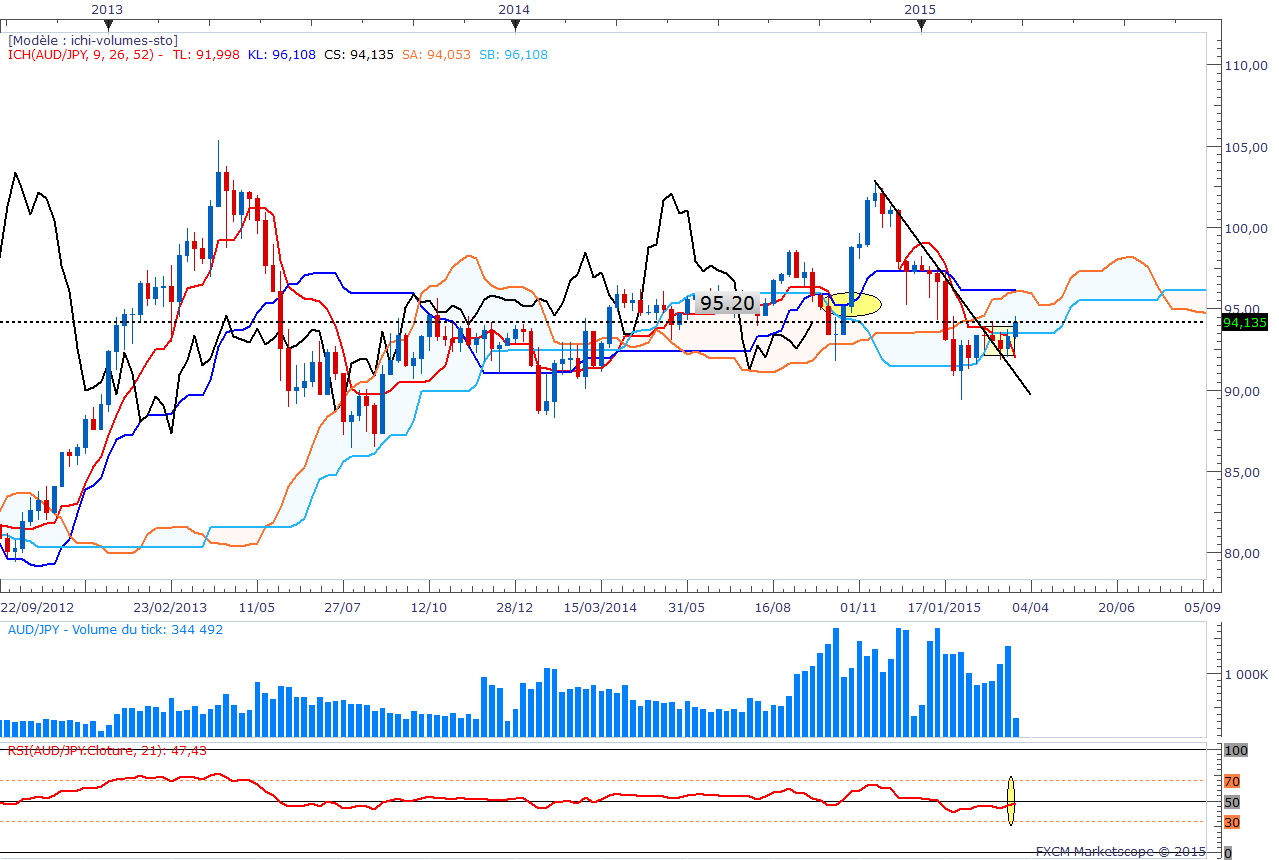Click the 2014 year marker triangle
1279x860 pixels.
tap(514, 26)
